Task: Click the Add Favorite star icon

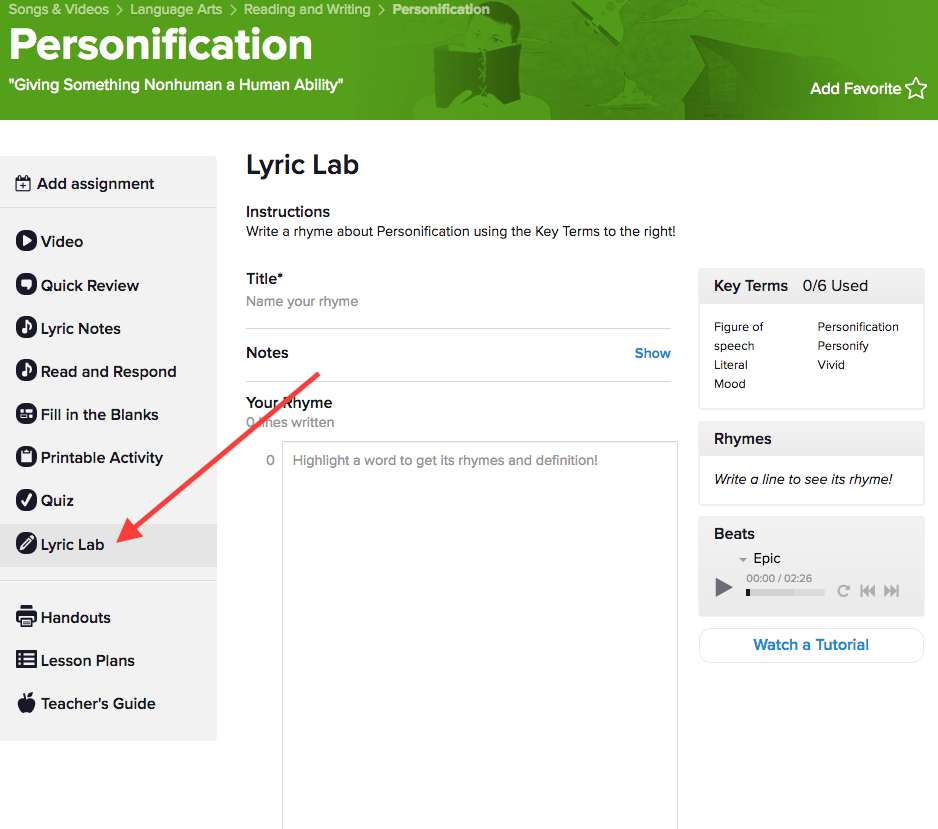Action: (916, 89)
